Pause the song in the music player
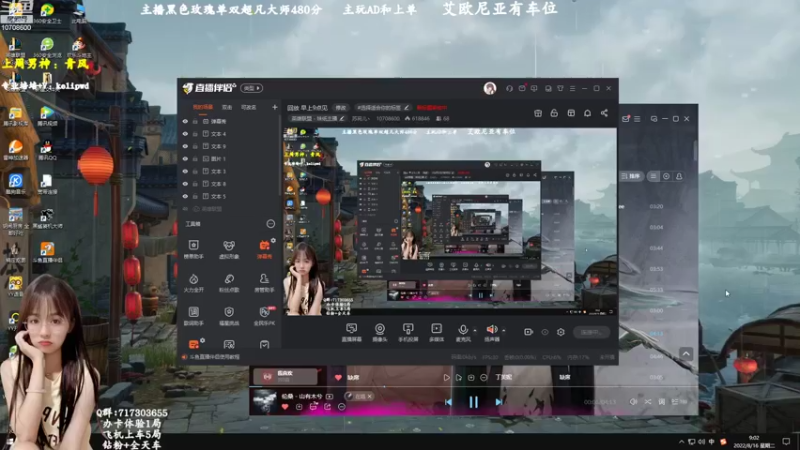 [473, 402]
